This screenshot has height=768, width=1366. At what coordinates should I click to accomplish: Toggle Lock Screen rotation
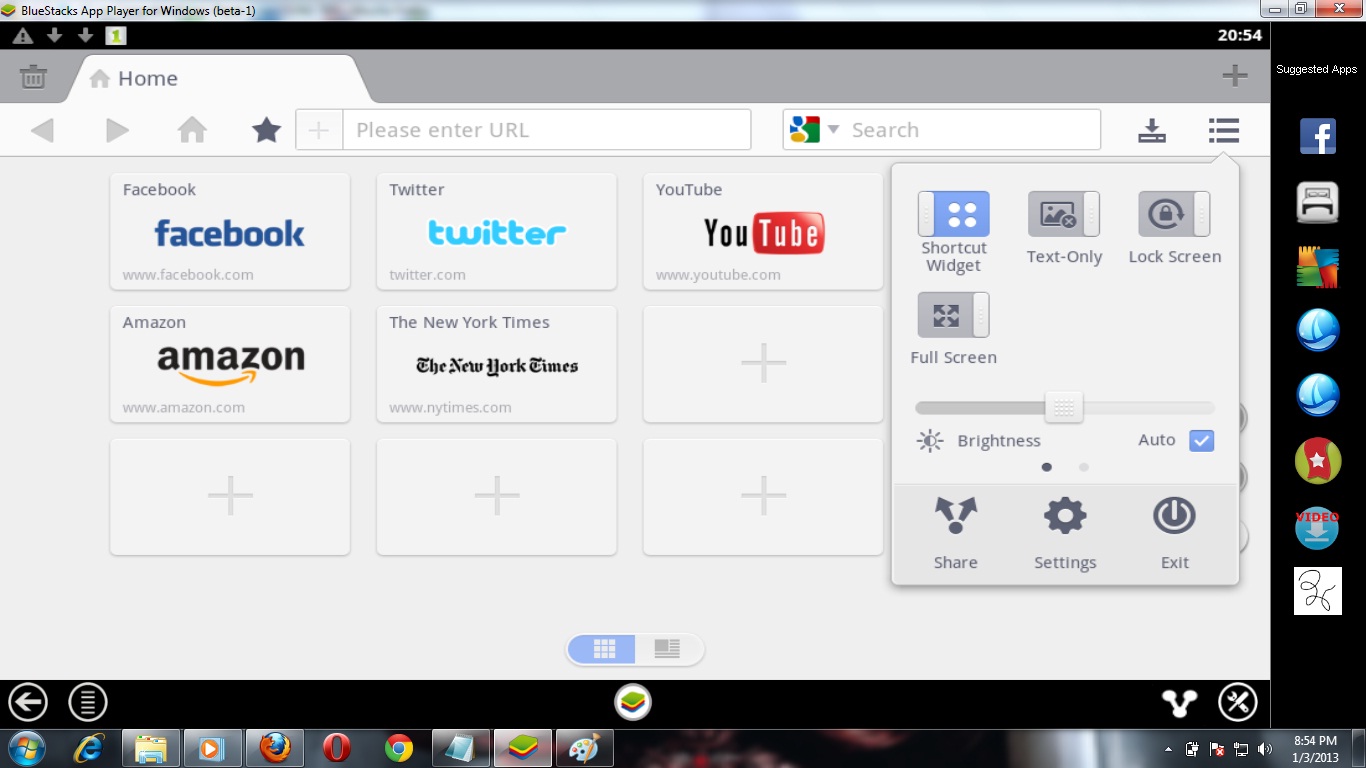[x=1174, y=214]
